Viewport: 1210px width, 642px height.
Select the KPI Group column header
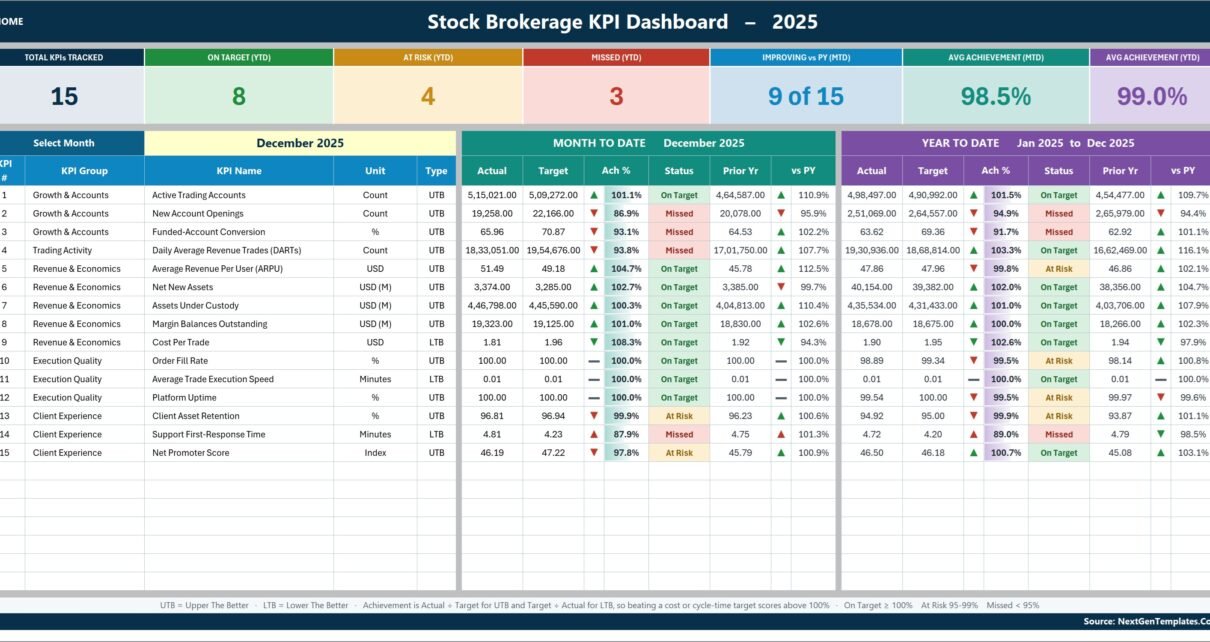click(x=84, y=170)
